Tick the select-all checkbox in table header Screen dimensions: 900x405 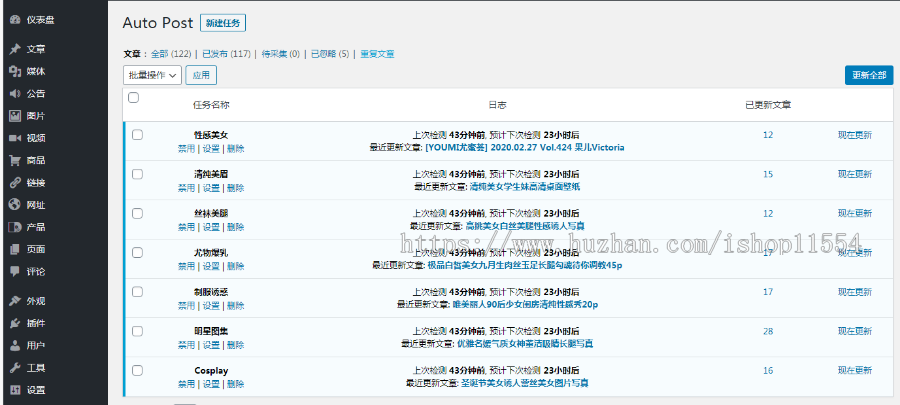pos(134,98)
